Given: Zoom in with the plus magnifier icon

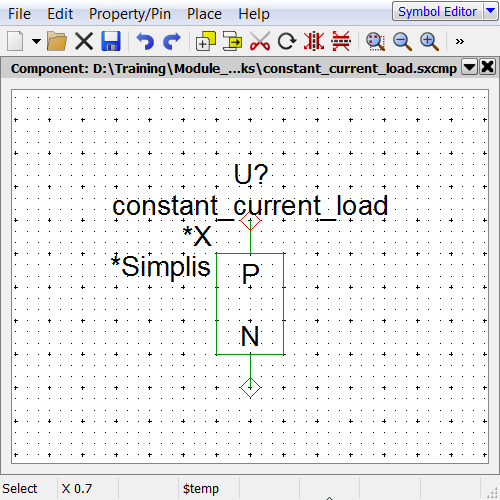Looking at the screenshot, I should pyautogui.click(x=429, y=41).
